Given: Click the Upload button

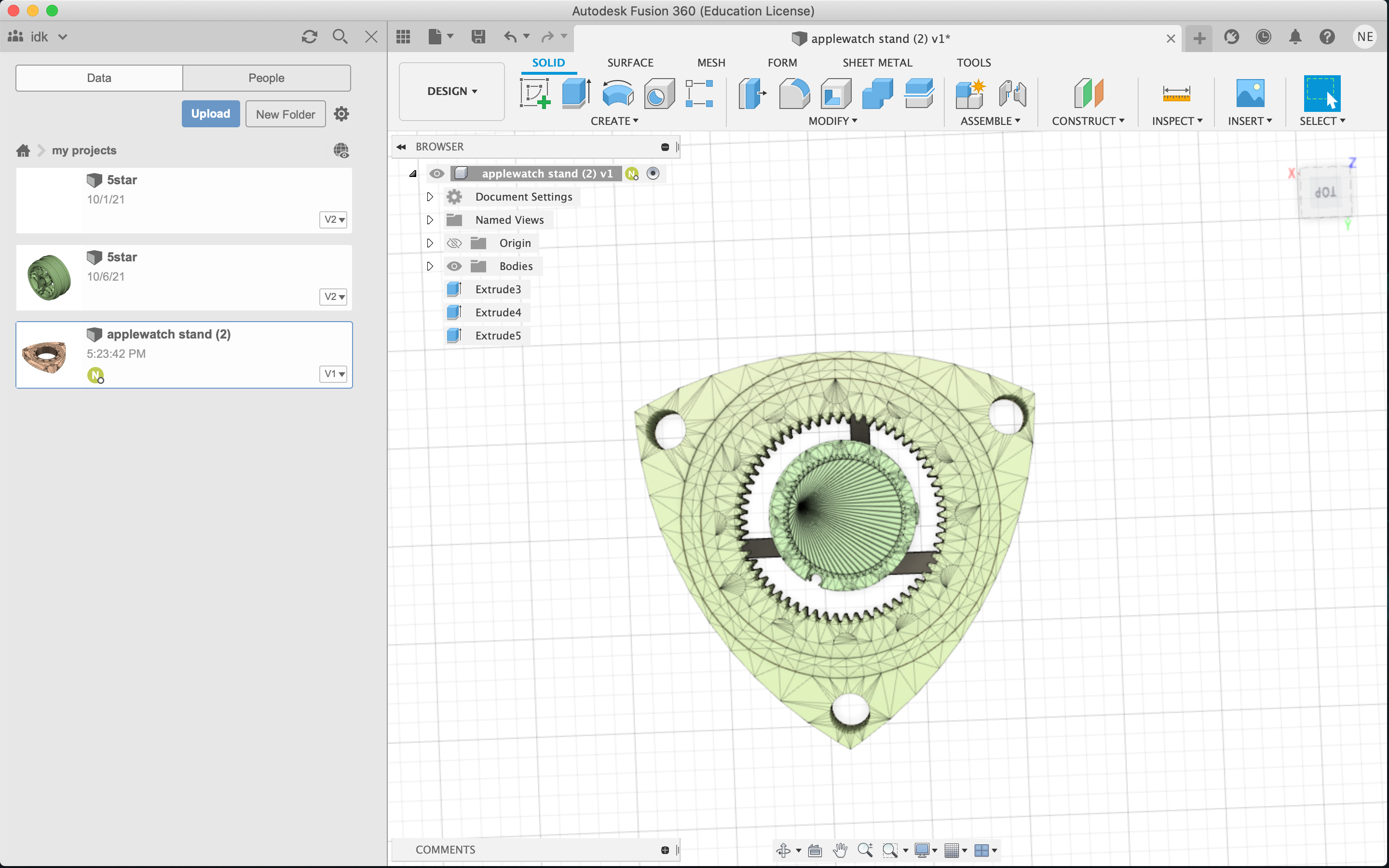Looking at the screenshot, I should point(211,114).
